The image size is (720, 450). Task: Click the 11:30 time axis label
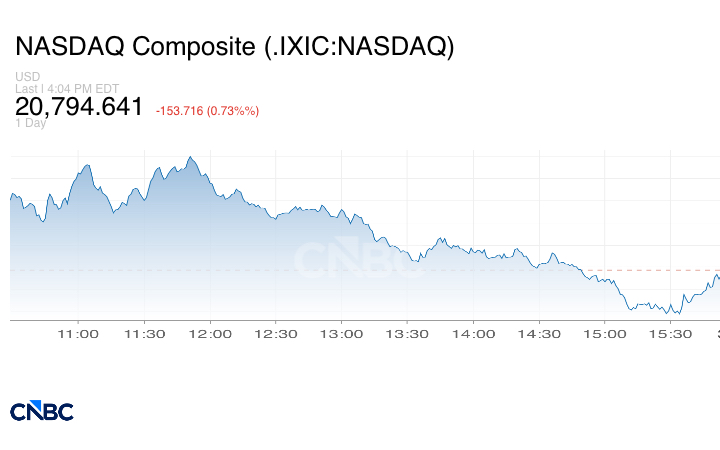(146, 334)
